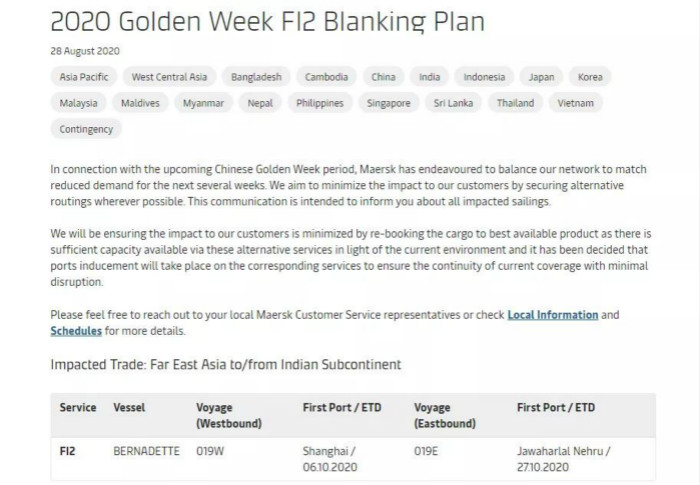The image size is (700, 485).
Task: Select the Vietnam tag
Action: pos(575,103)
